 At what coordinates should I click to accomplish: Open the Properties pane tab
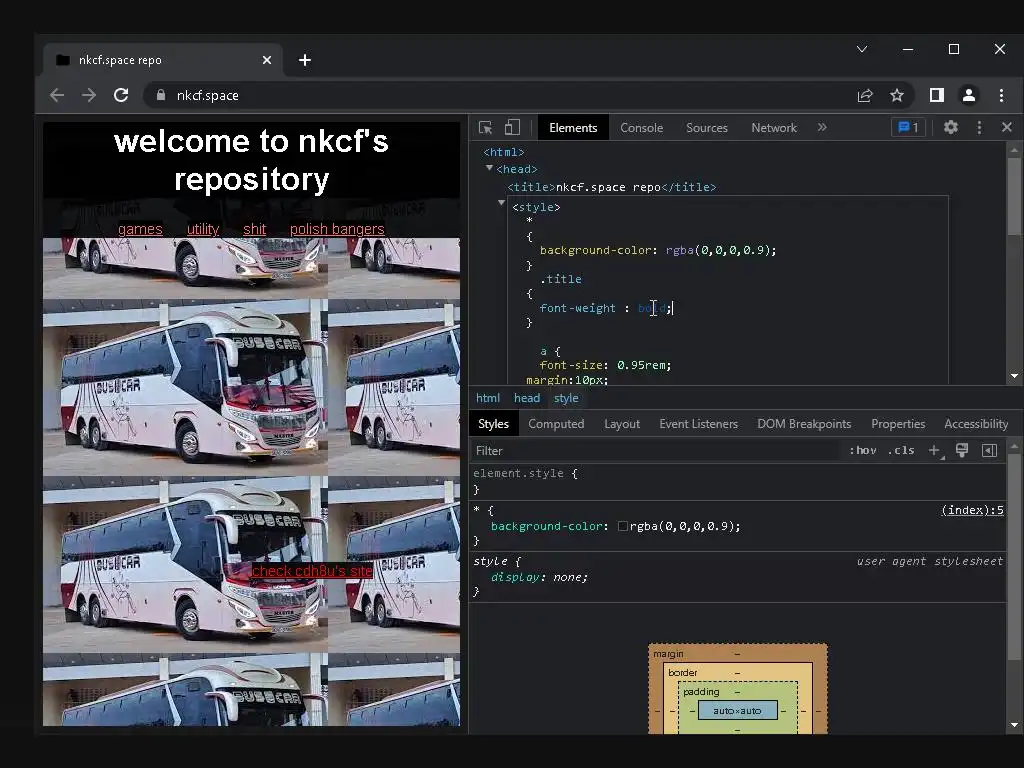point(898,424)
